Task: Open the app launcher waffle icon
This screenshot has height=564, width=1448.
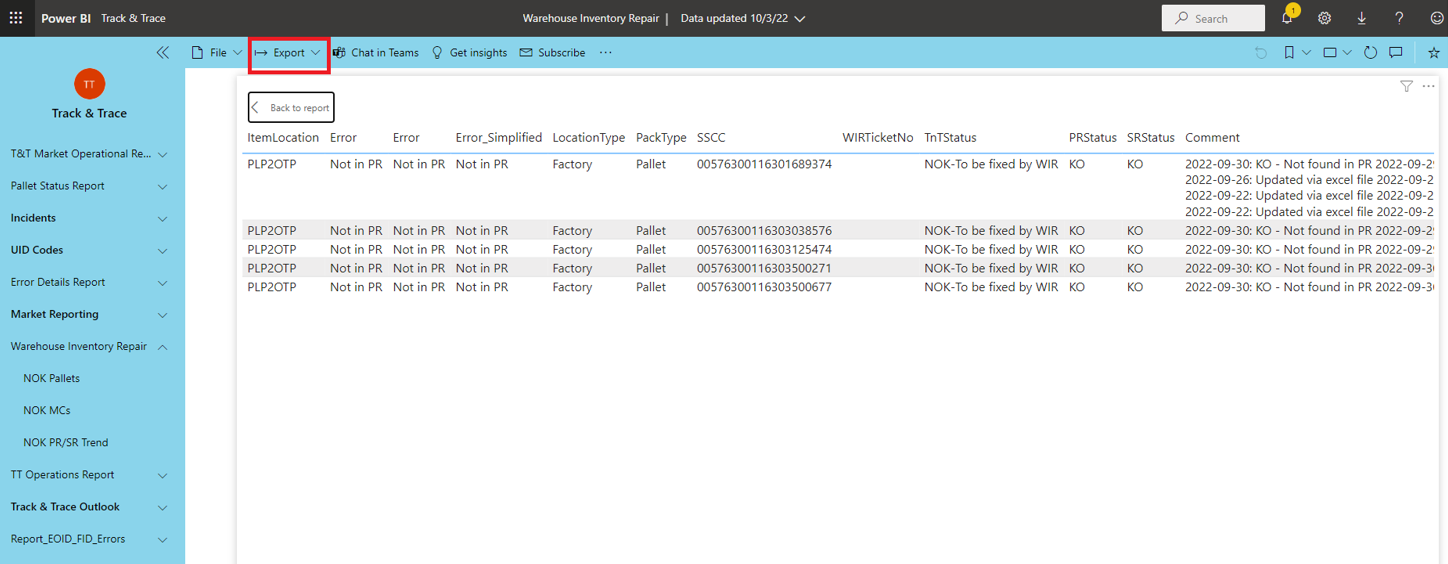Action: [15, 18]
